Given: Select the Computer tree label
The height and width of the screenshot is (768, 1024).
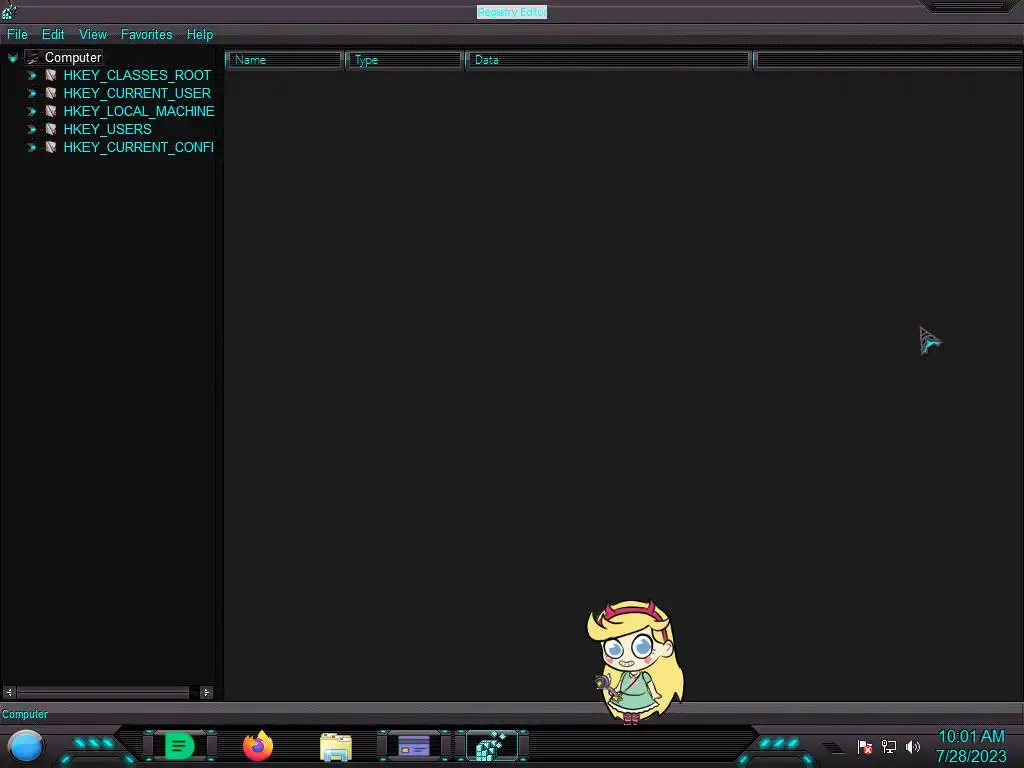Looking at the screenshot, I should (x=73, y=57).
